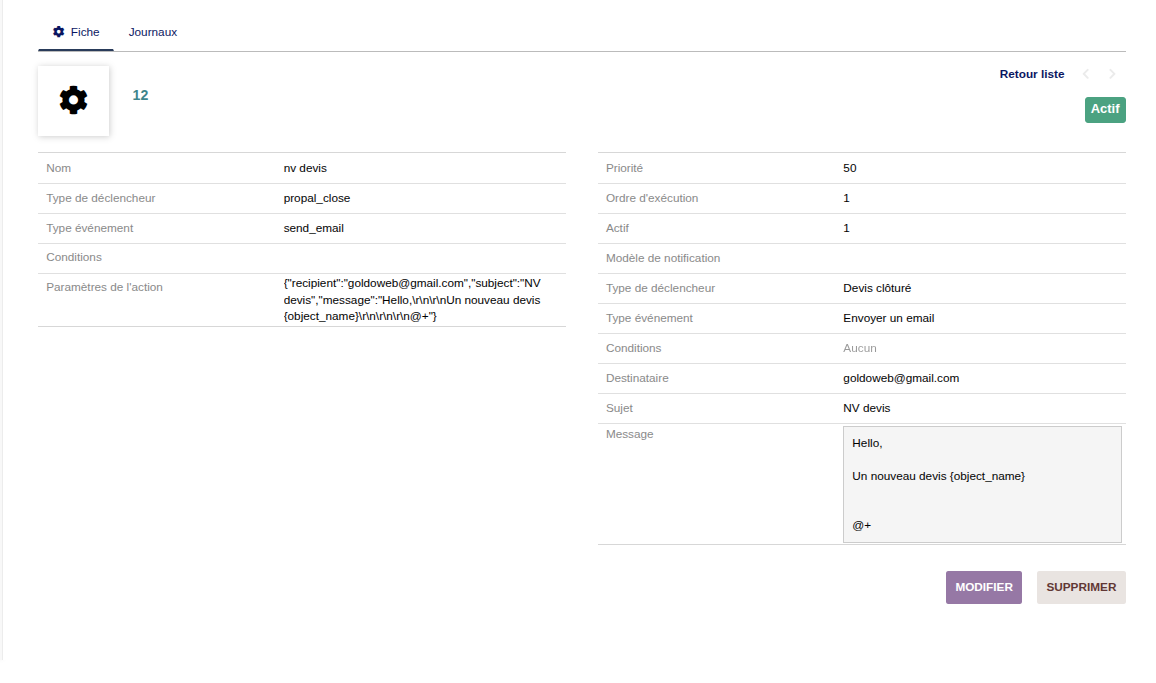Click the small gear icon in Fiche tab
Viewport: 1156px width, 683px height.
(x=58, y=32)
